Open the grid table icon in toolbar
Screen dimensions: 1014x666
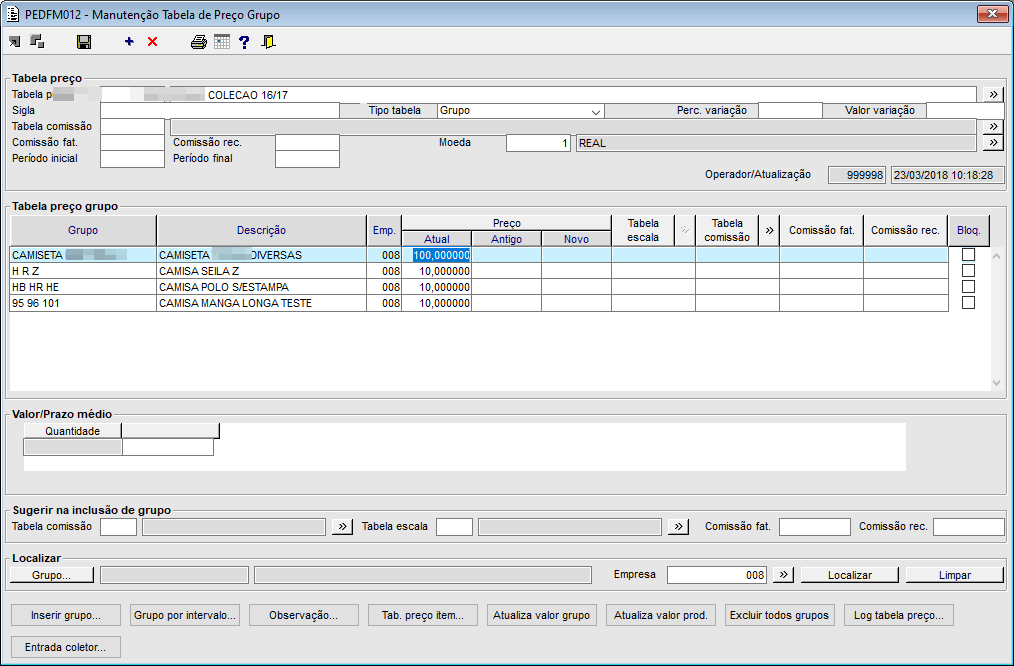click(x=222, y=42)
